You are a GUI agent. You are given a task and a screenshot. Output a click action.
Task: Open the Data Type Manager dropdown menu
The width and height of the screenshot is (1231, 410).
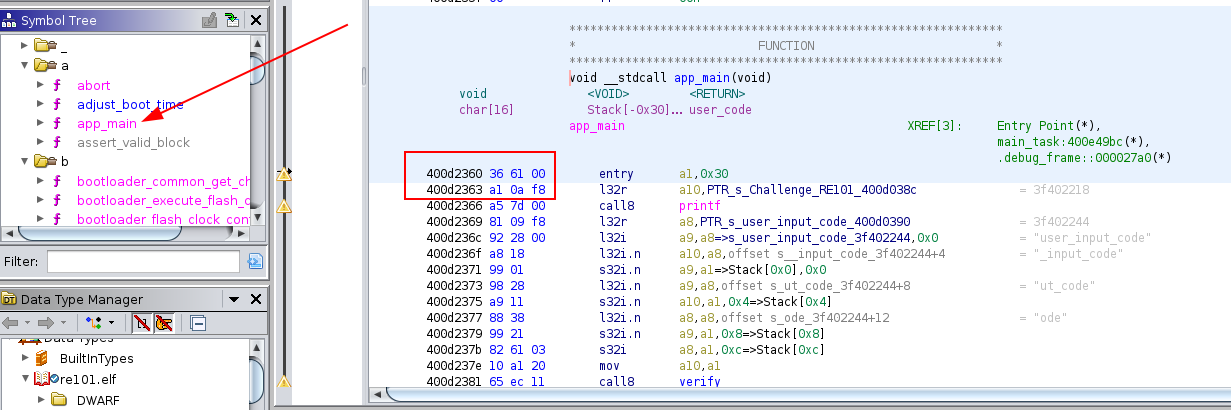pyautogui.click(x=234, y=299)
